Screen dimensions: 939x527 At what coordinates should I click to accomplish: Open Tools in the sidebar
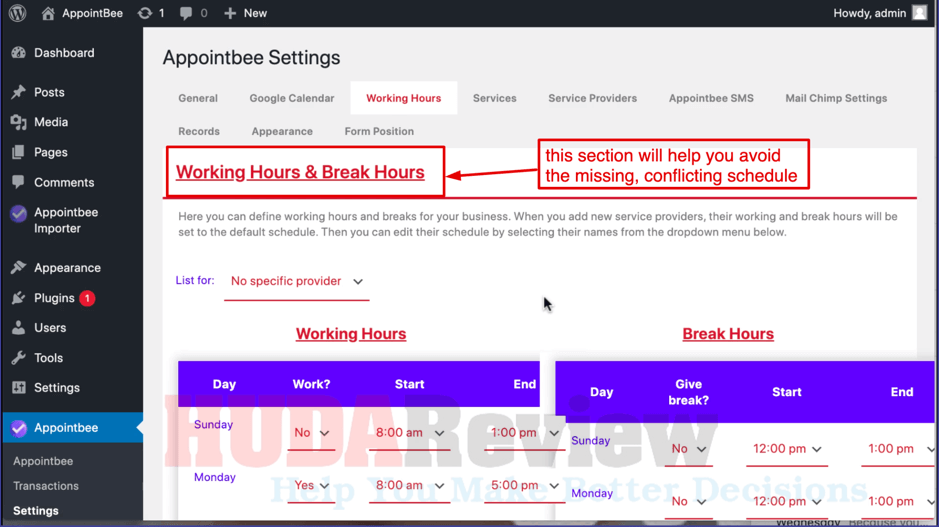click(x=49, y=358)
